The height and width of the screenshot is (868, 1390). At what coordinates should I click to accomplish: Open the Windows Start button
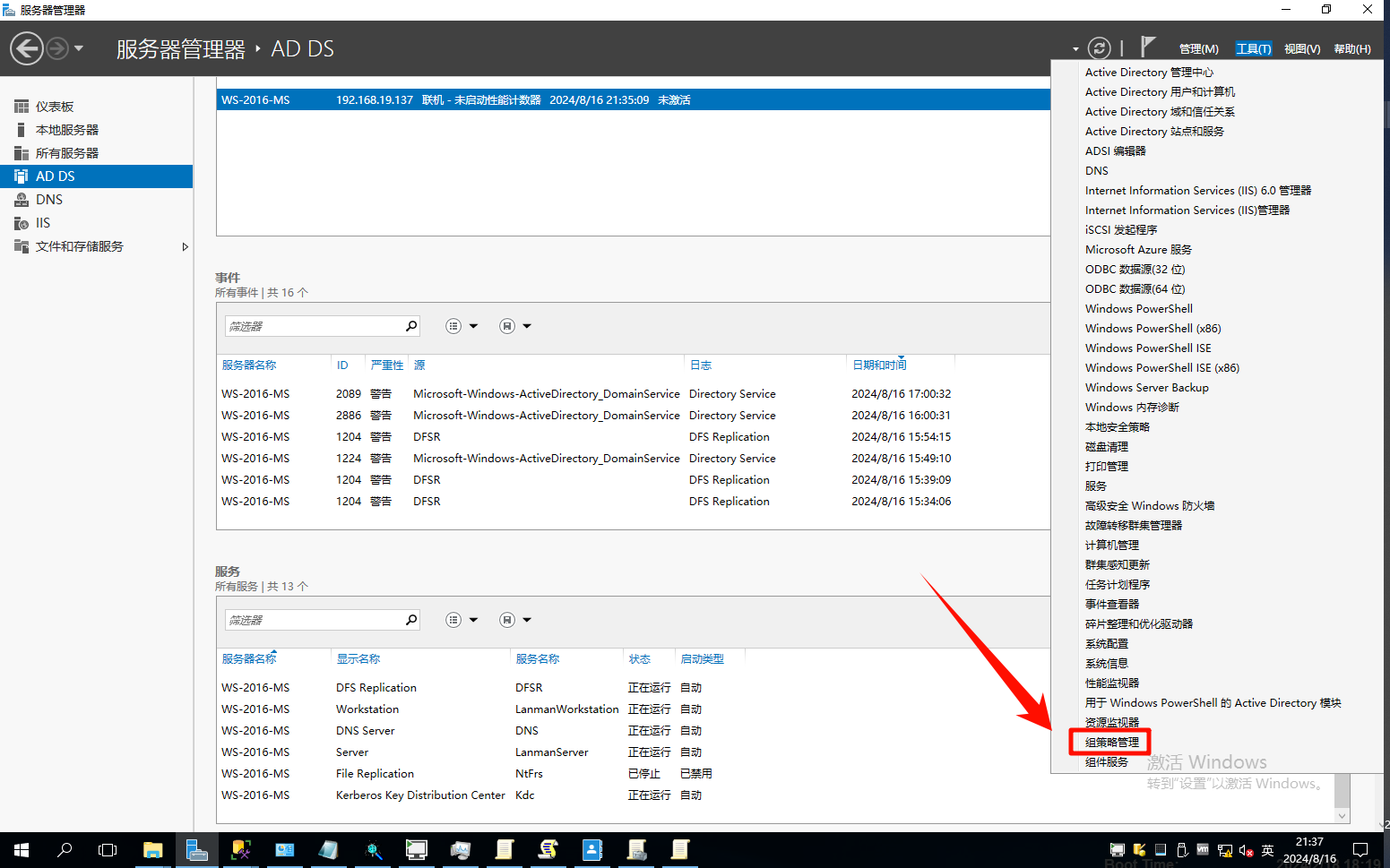coord(22,850)
